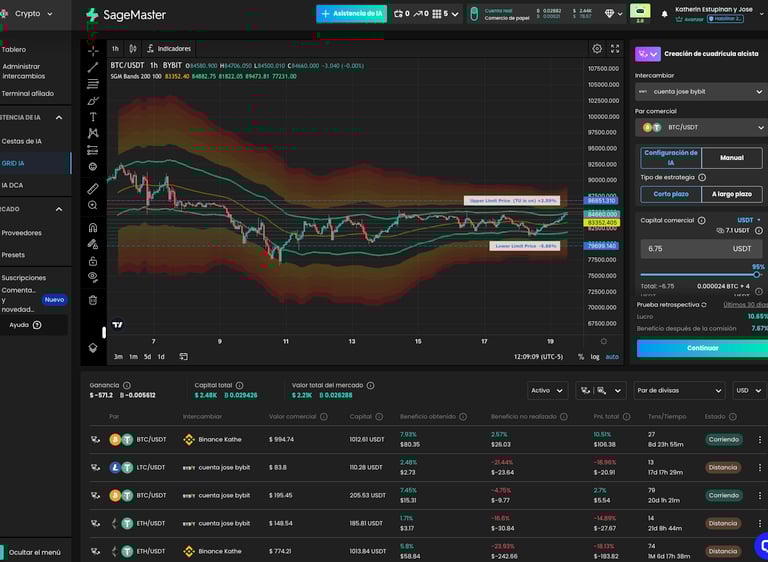The height and width of the screenshot is (562, 768).
Task: Switch to Manual configuration tab
Action: tap(732, 158)
